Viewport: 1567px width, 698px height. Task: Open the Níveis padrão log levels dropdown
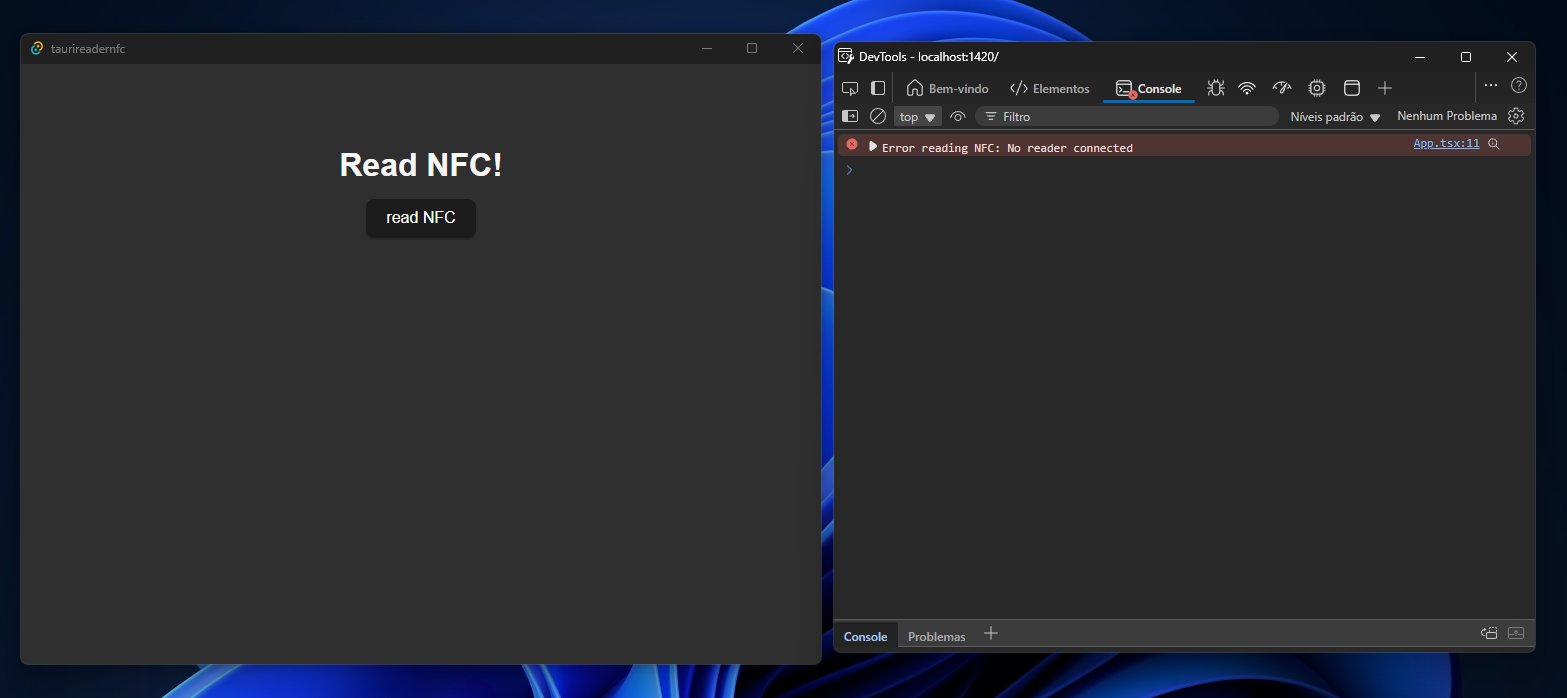click(x=1335, y=117)
